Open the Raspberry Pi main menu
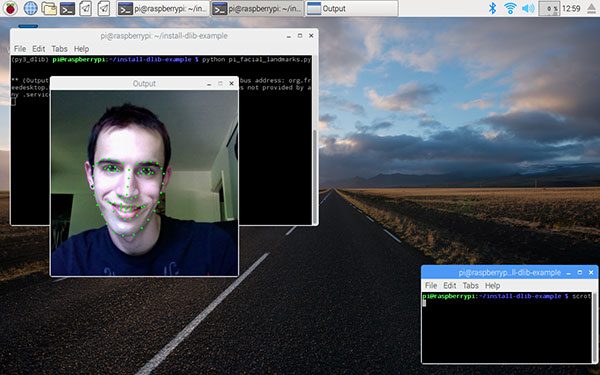 [x=10, y=8]
